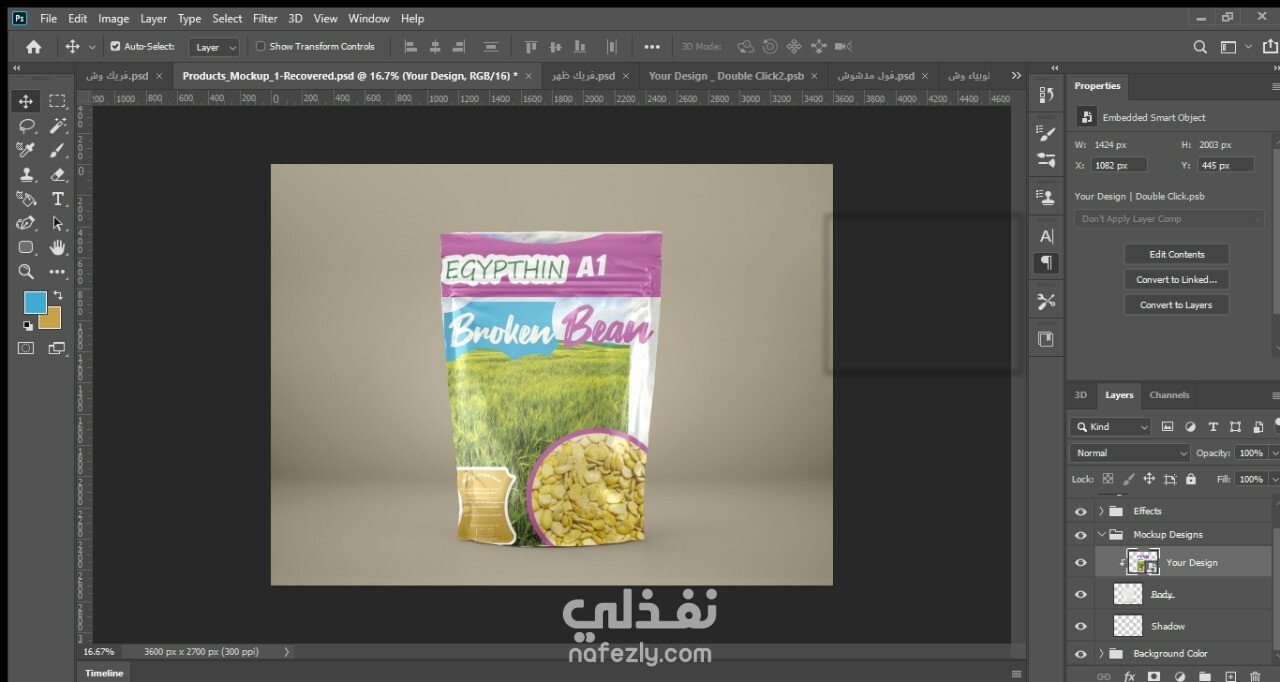Add a layer style with fx icon
Image resolution: width=1280 pixels, height=682 pixels.
pyautogui.click(x=1130, y=677)
